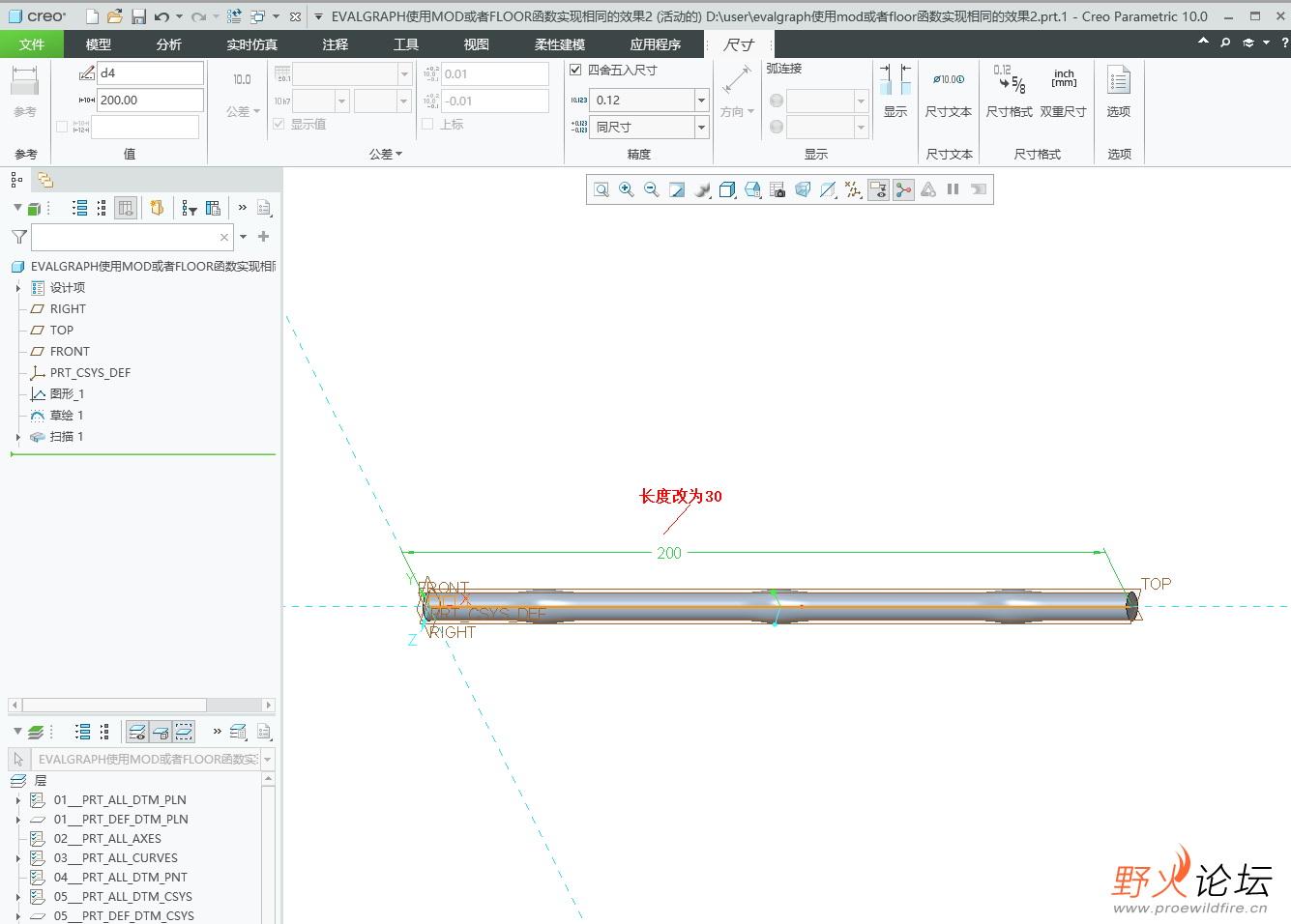
Task: Open the search options dropdown arrow
Action: [243, 236]
